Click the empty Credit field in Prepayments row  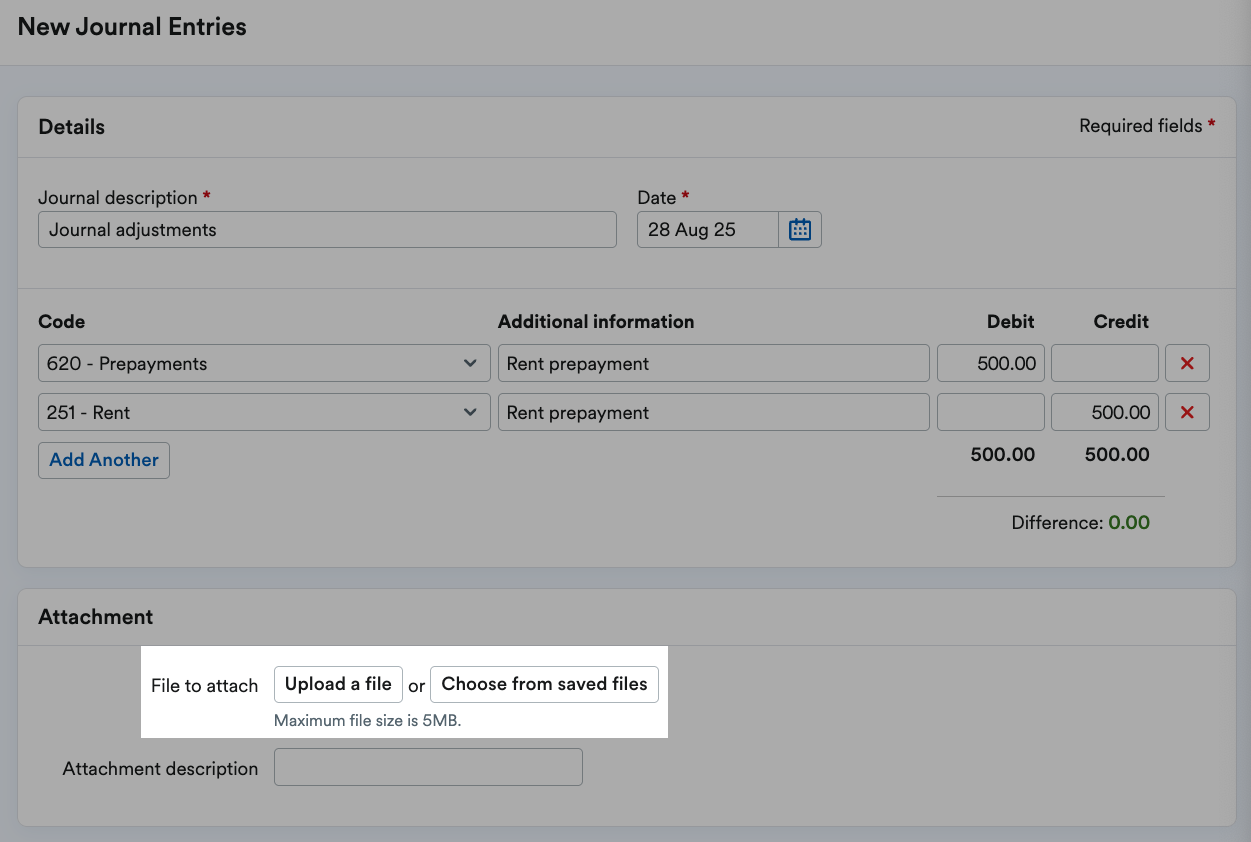point(1105,363)
